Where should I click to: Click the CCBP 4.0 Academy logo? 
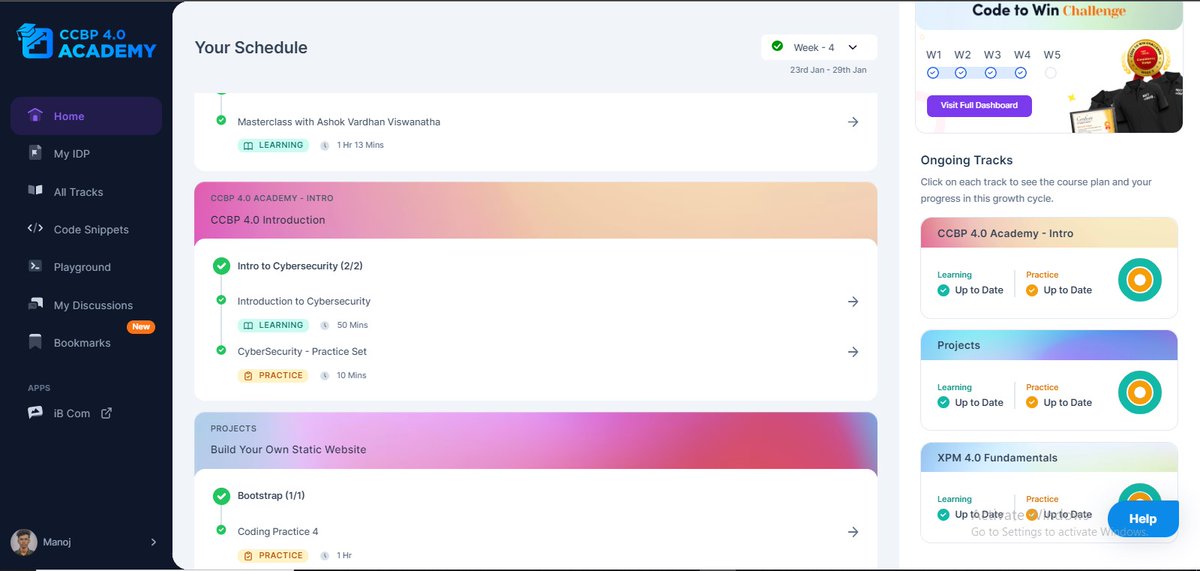point(87,40)
